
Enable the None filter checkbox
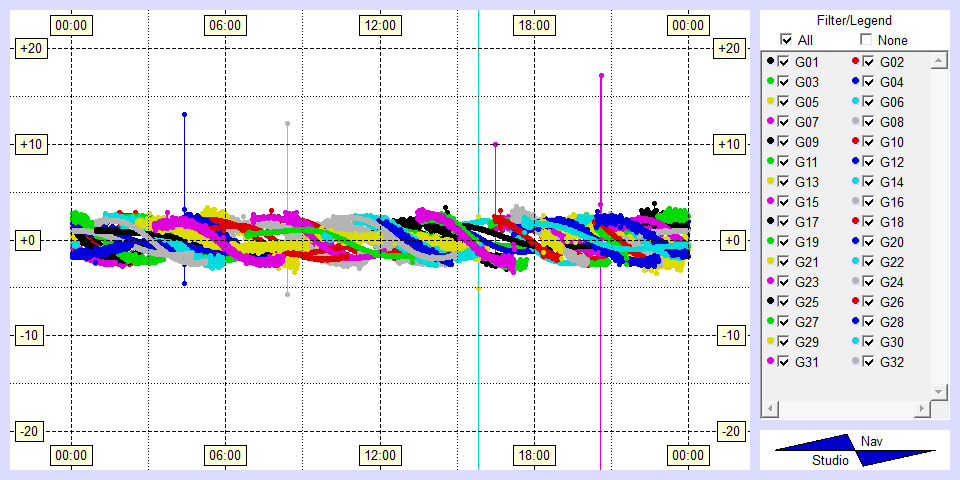point(866,40)
